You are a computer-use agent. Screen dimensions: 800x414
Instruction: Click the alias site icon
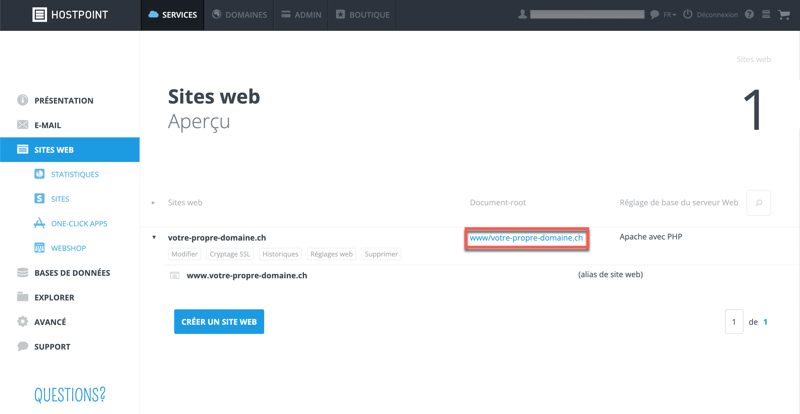point(174,276)
